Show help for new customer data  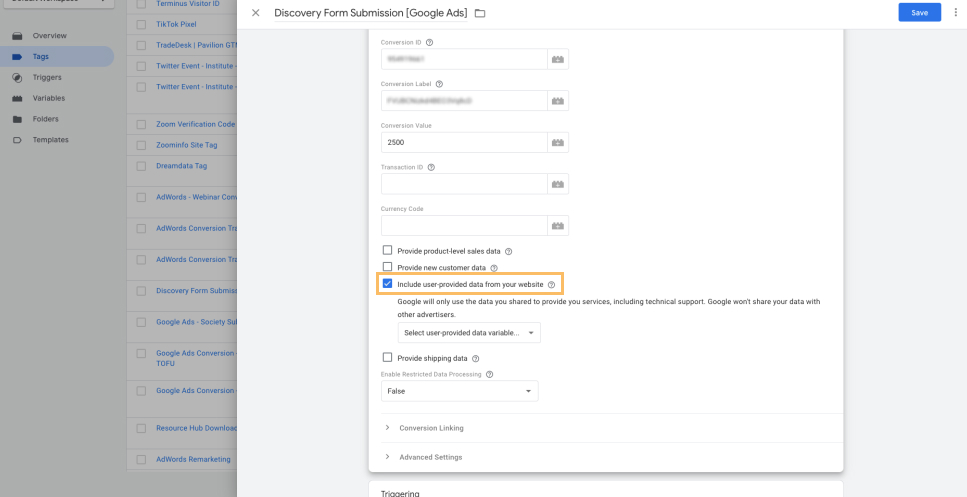[x=494, y=268]
